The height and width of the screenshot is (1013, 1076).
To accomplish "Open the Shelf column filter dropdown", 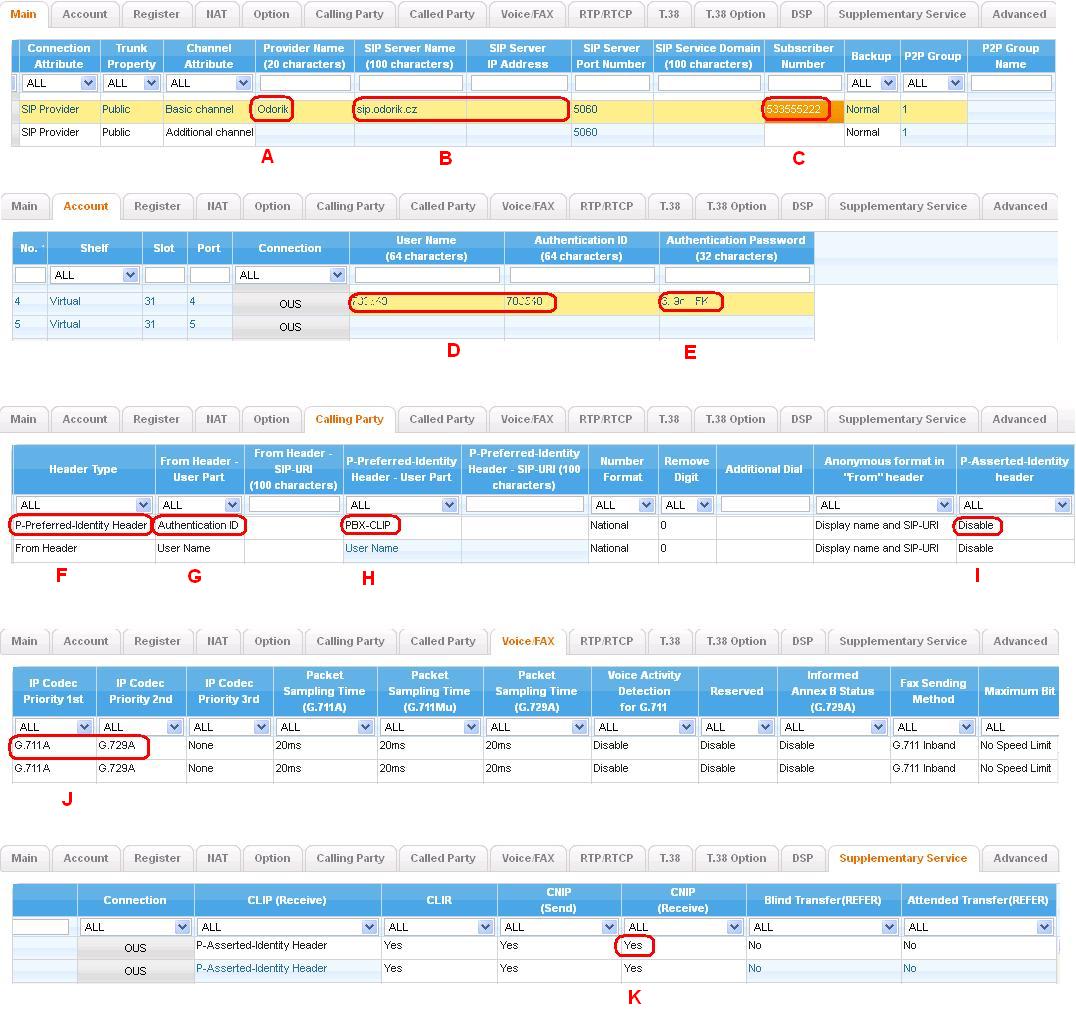I will [94, 275].
